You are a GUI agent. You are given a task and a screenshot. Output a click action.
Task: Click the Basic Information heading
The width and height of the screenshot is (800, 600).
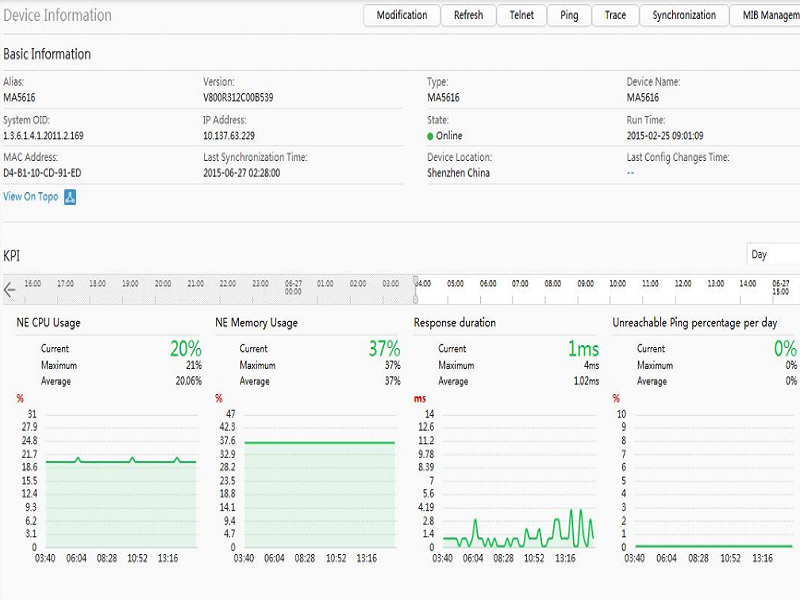47,54
